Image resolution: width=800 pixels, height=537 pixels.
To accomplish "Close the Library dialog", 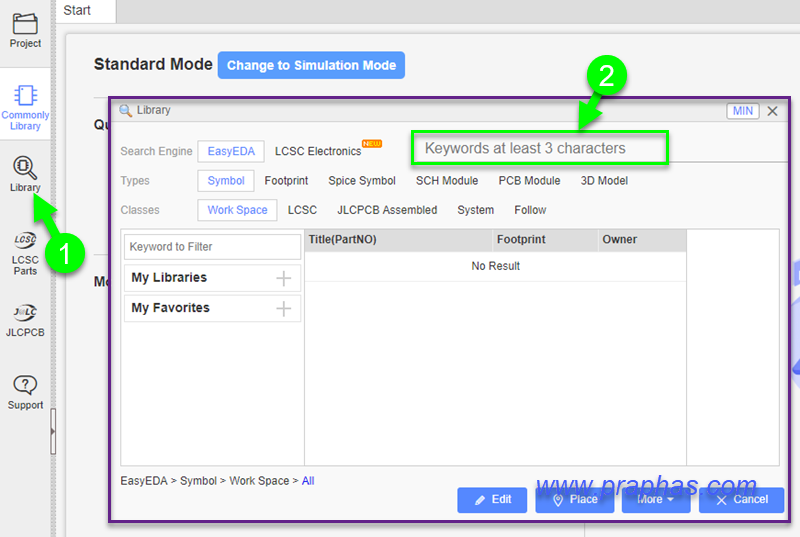I will click(x=772, y=111).
